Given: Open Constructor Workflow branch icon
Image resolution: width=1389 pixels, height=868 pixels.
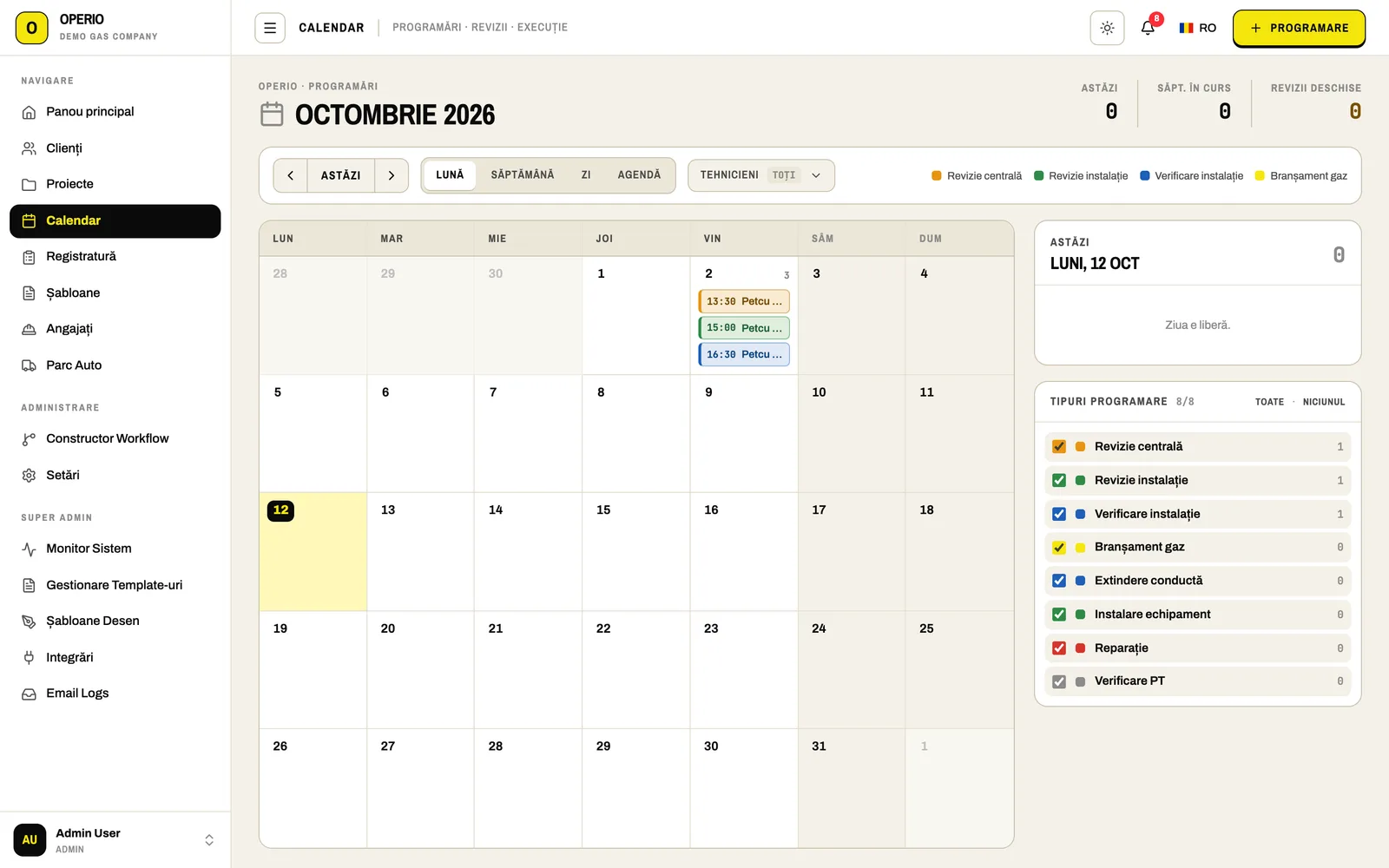Looking at the screenshot, I should 29,439.
